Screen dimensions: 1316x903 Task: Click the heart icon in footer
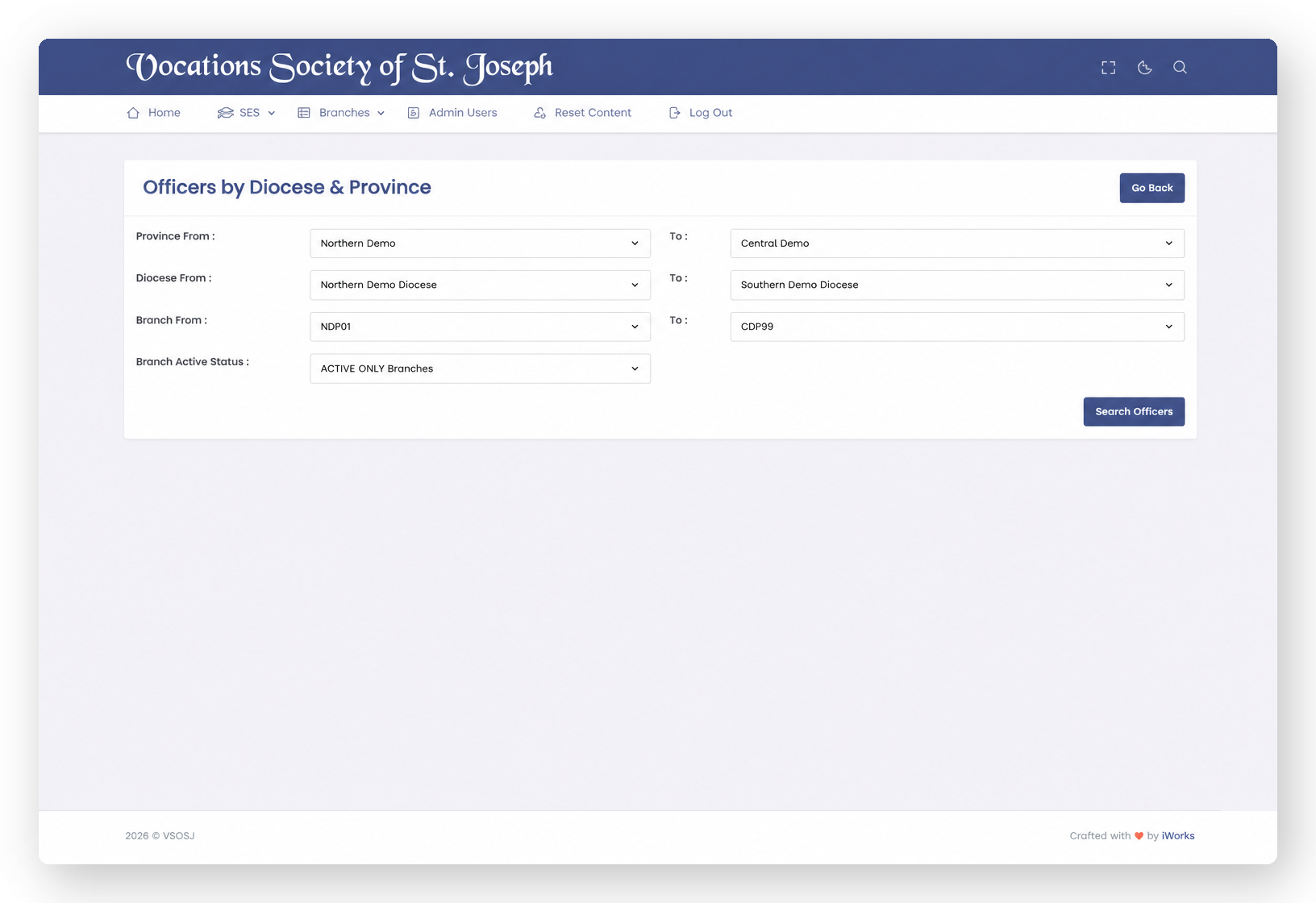click(x=1139, y=836)
